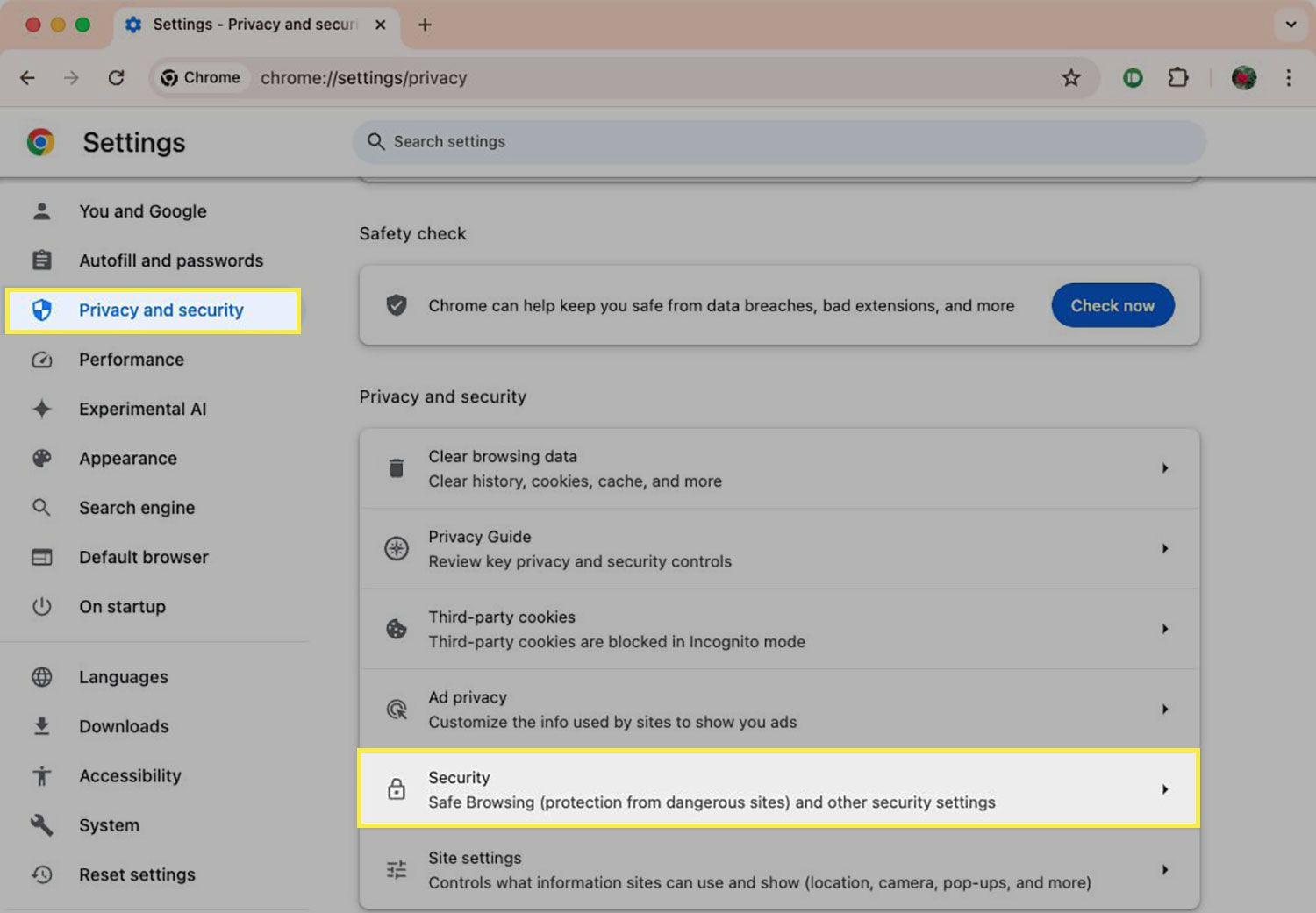This screenshot has width=1316, height=913.
Task: Expand the Third-party cookies row arrow
Action: click(1164, 629)
